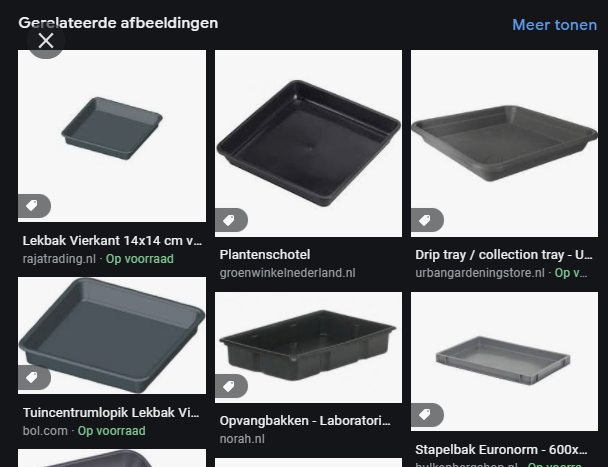The width and height of the screenshot is (608, 467).
Task: Click the Plantenschotel title text
Action: [x=265, y=255]
